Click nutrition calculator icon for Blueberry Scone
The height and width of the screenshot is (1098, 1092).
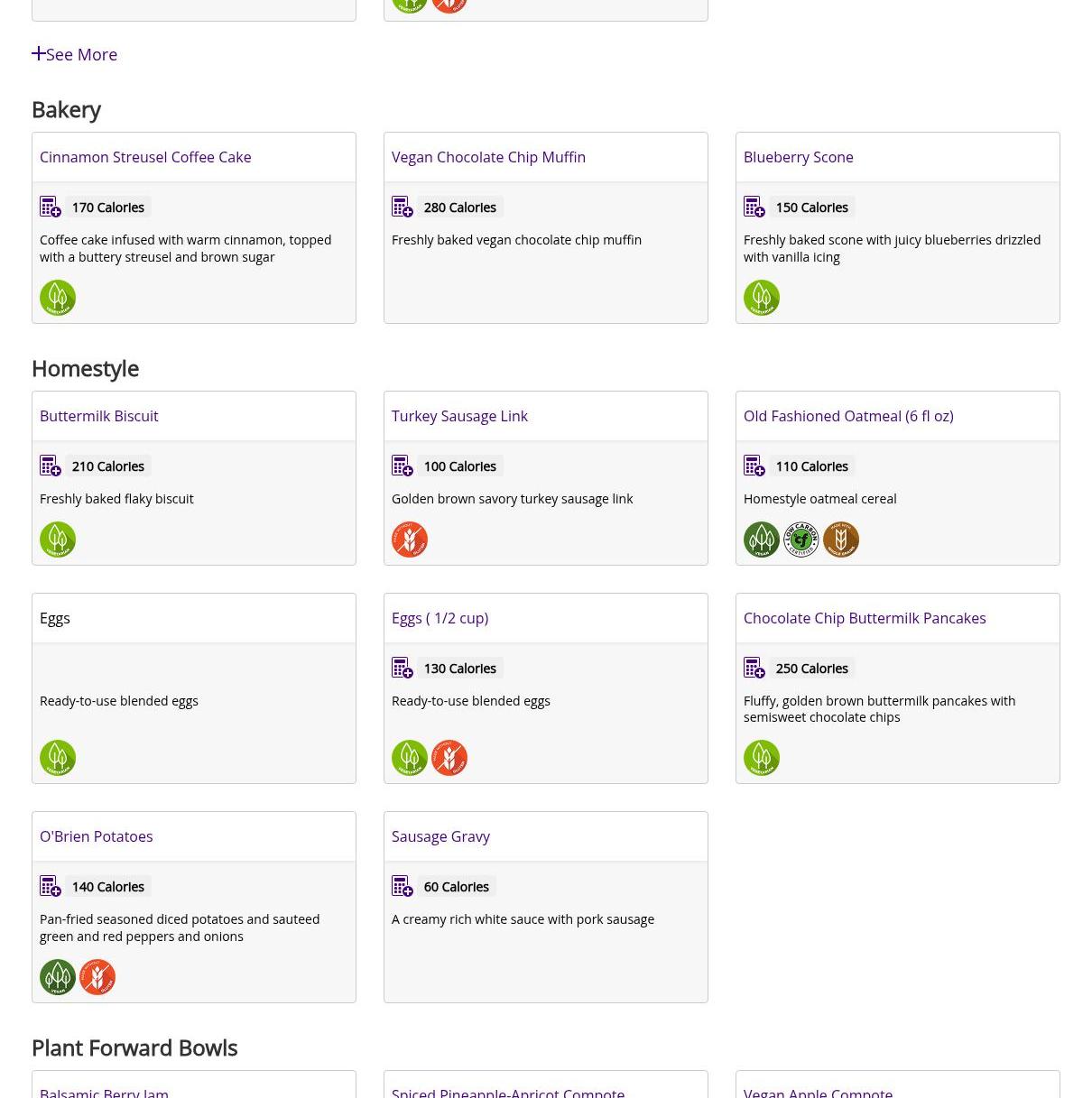coord(754,207)
